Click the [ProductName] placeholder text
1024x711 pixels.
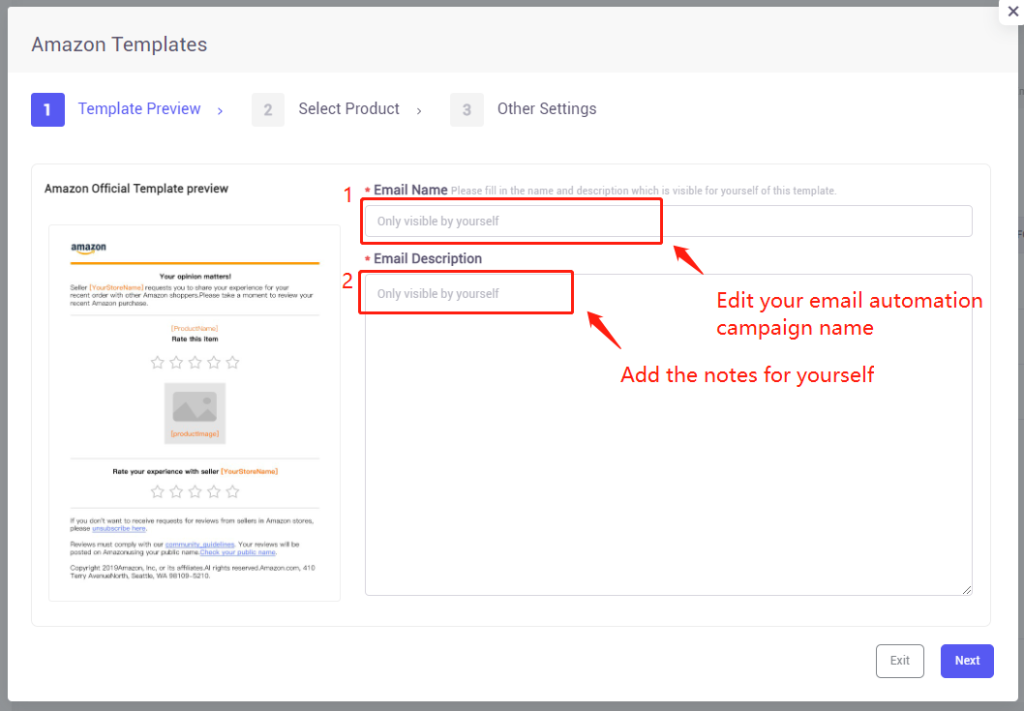click(x=195, y=328)
